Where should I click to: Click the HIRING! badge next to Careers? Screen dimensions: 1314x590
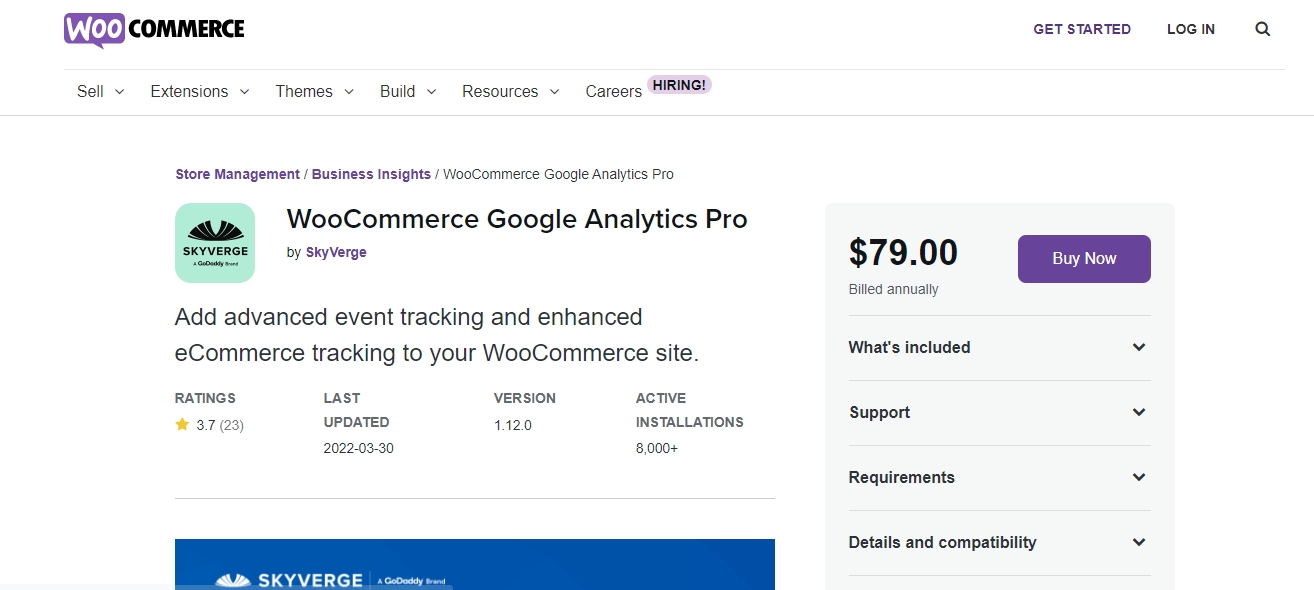coord(679,85)
